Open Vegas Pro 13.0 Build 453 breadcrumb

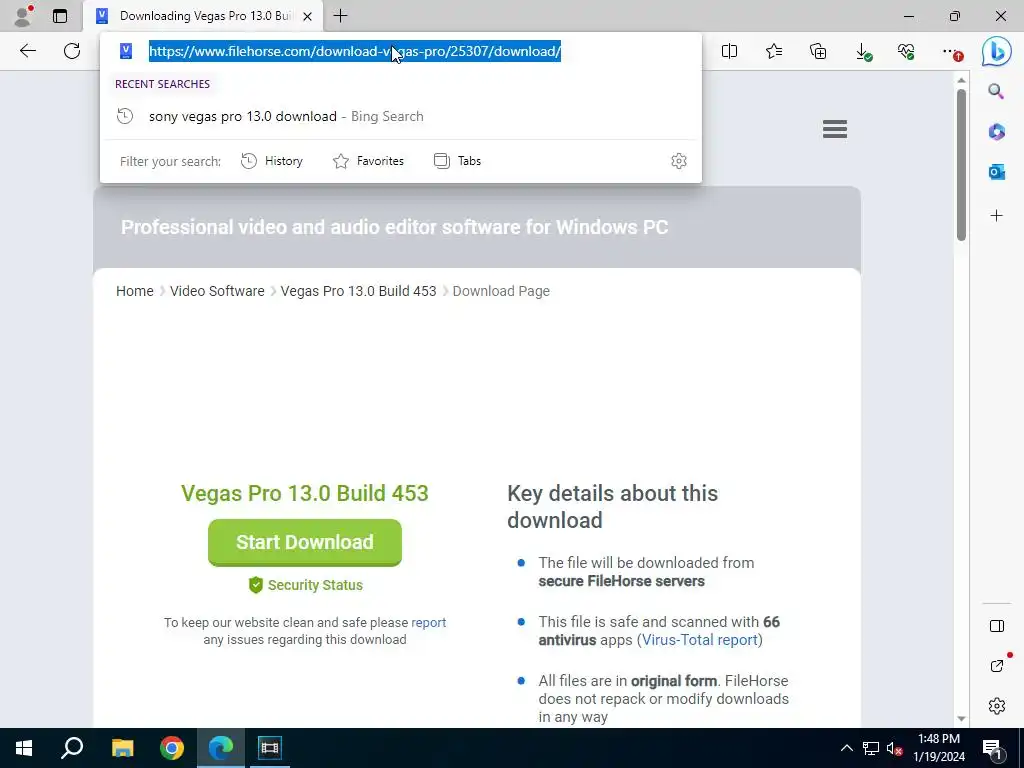click(x=359, y=291)
